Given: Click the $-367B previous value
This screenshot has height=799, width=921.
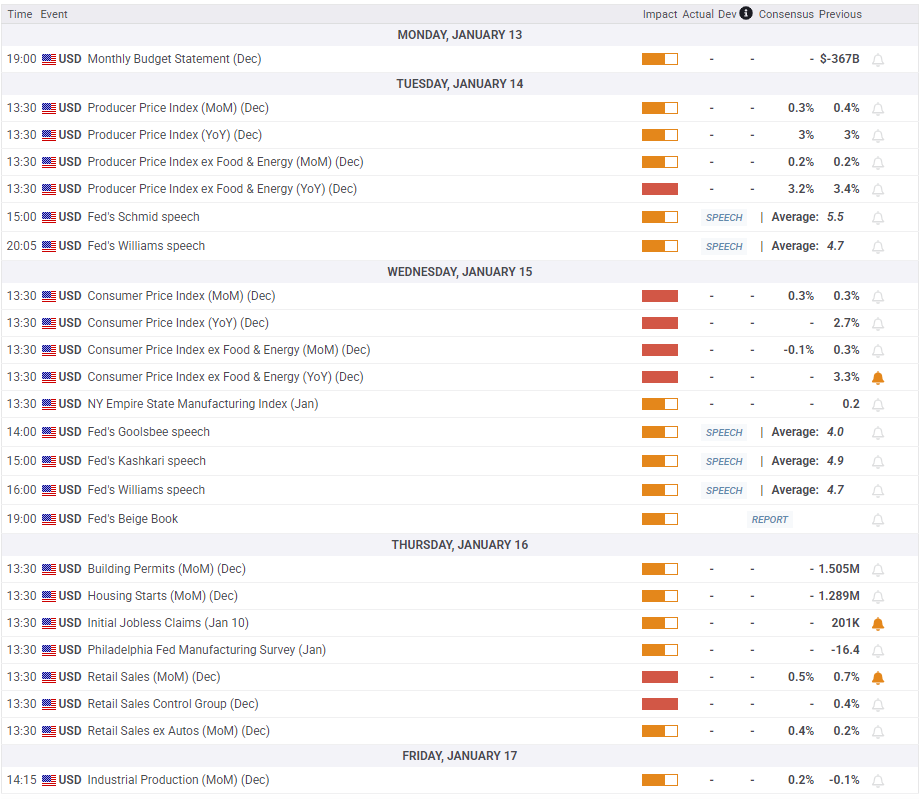Looking at the screenshot, I should [839, 59].
